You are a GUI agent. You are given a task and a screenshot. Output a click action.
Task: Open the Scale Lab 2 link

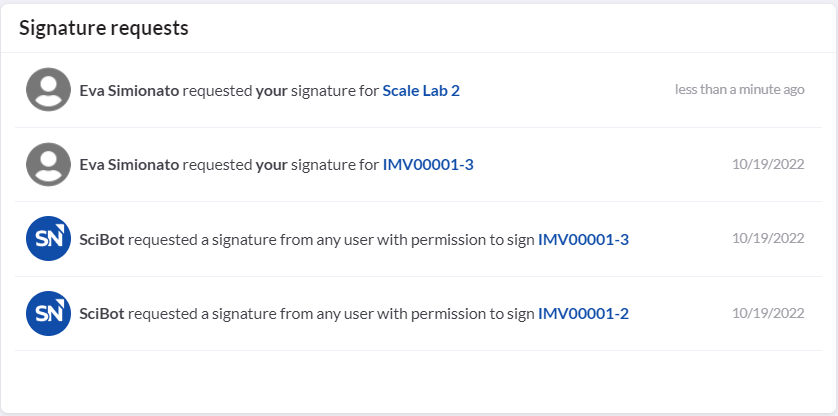[x=421, y=90]
